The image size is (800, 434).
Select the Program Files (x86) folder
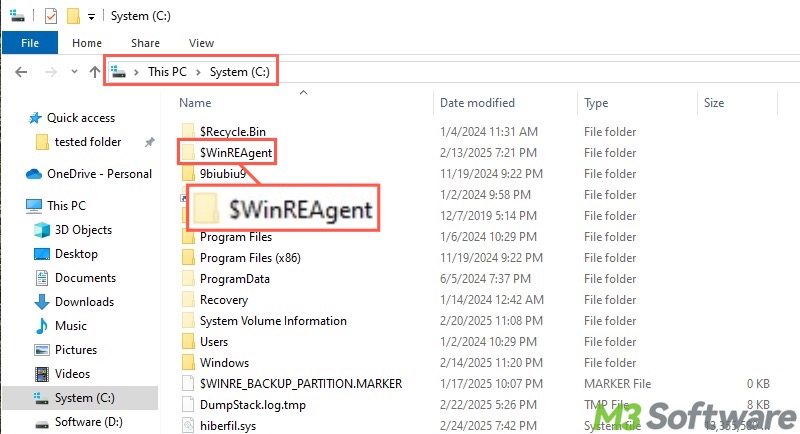click(250, 258)
